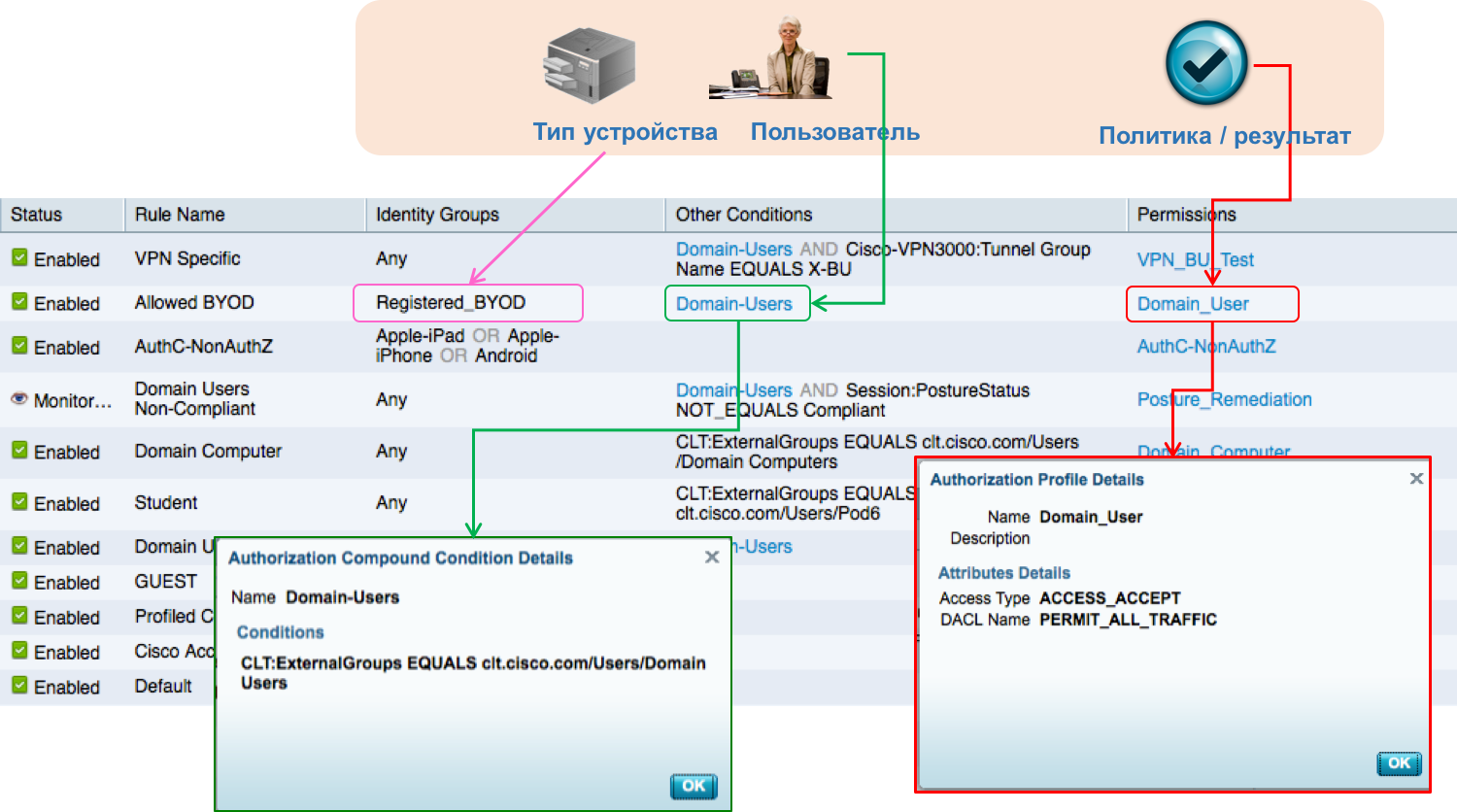Click the device type printer icon
This screenshot has width=1457, height=812.
587,63
